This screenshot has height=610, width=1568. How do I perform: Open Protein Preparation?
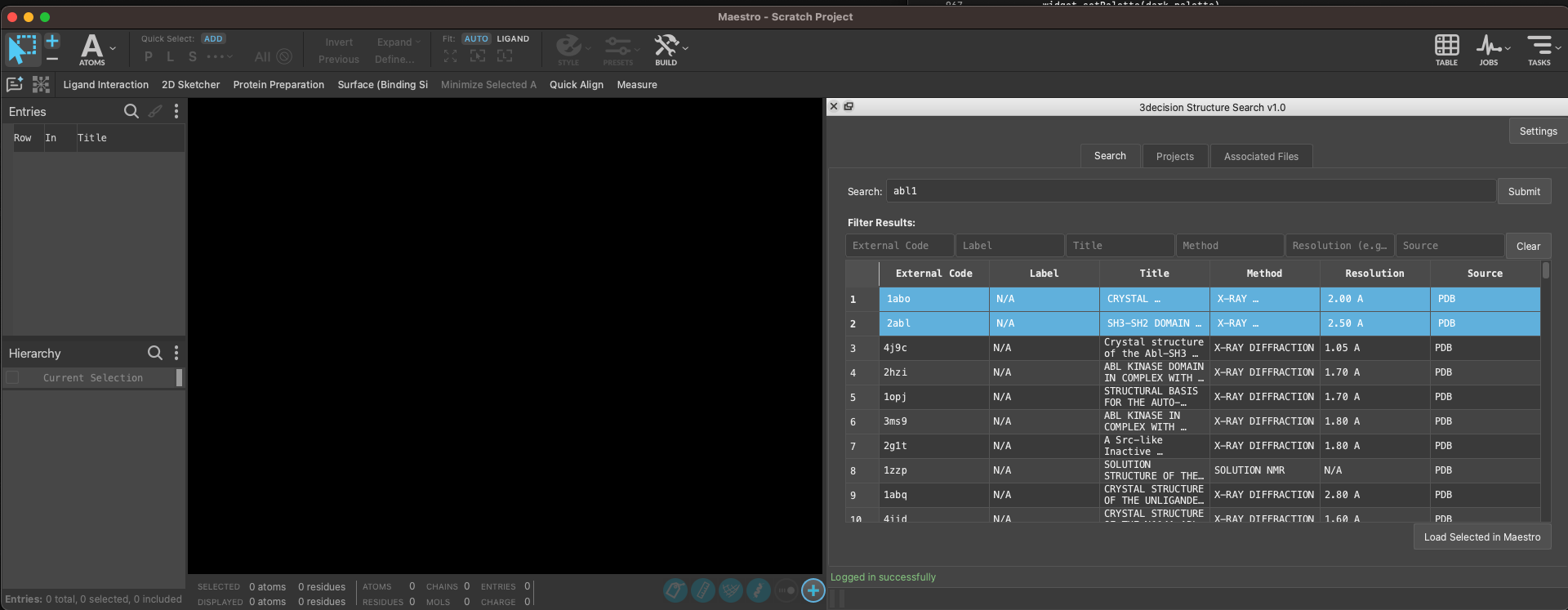[x=278, y=85]
